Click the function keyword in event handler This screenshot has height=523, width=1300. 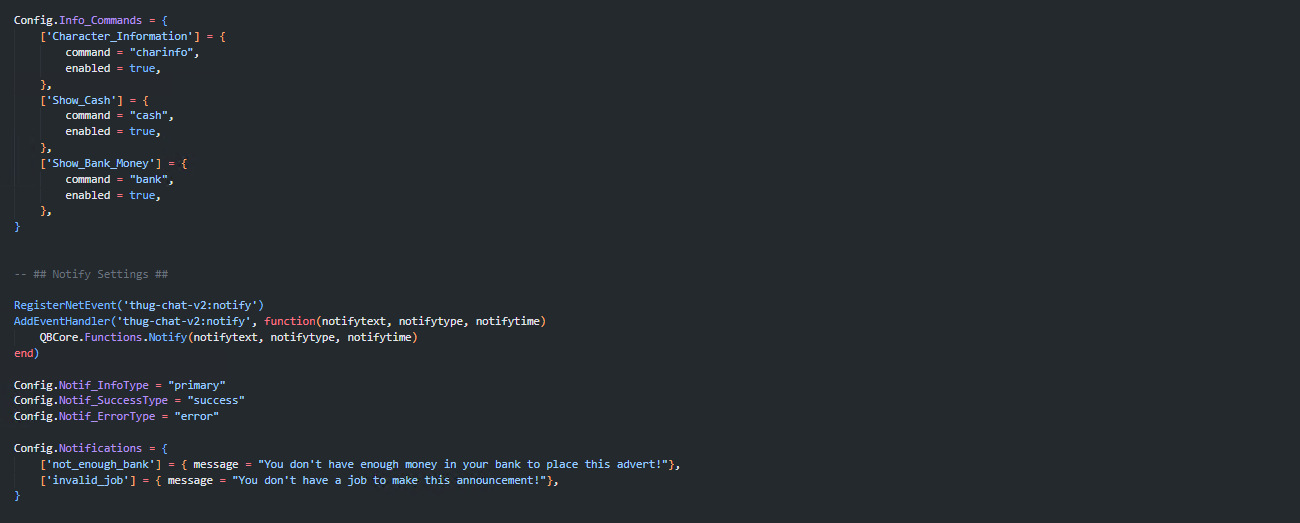click(290, 321)
